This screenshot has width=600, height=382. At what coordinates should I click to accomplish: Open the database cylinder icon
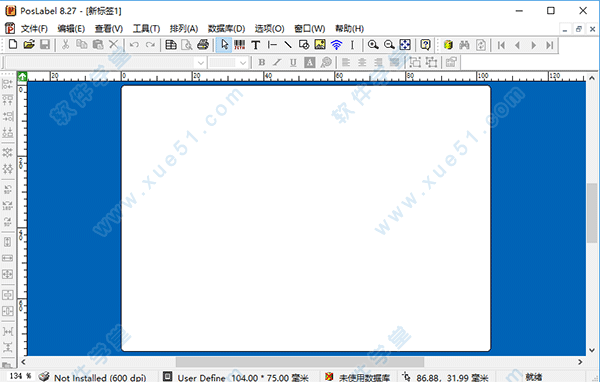pyautogui.click(x=448, y=45)
